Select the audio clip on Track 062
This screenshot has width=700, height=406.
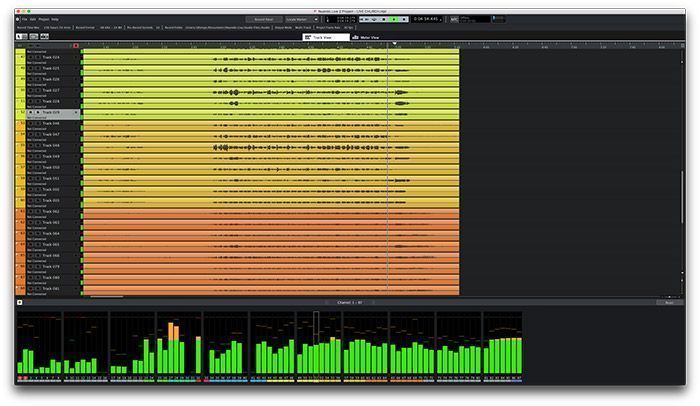coord(271,213)
